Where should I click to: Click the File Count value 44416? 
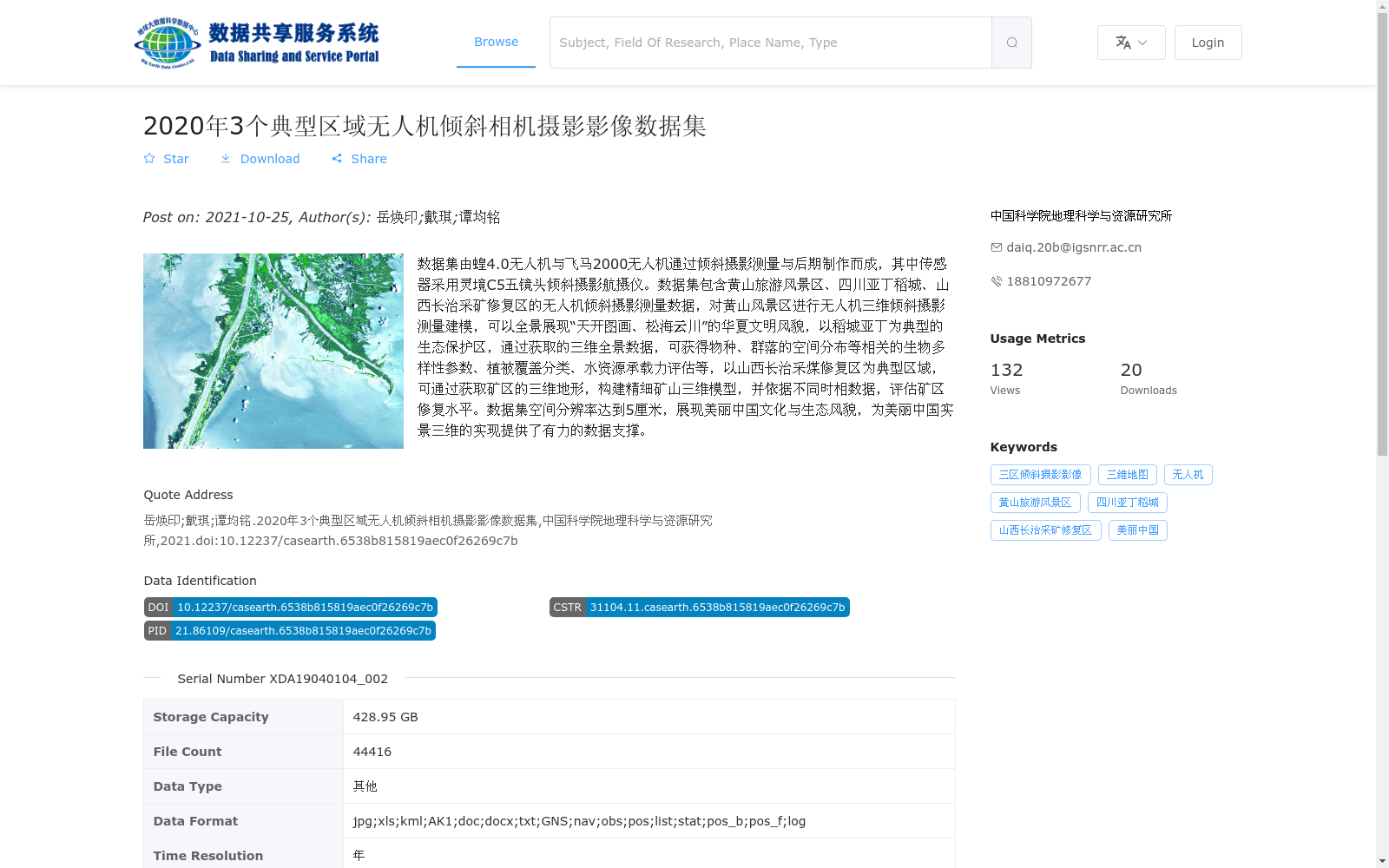click(372, 752)
